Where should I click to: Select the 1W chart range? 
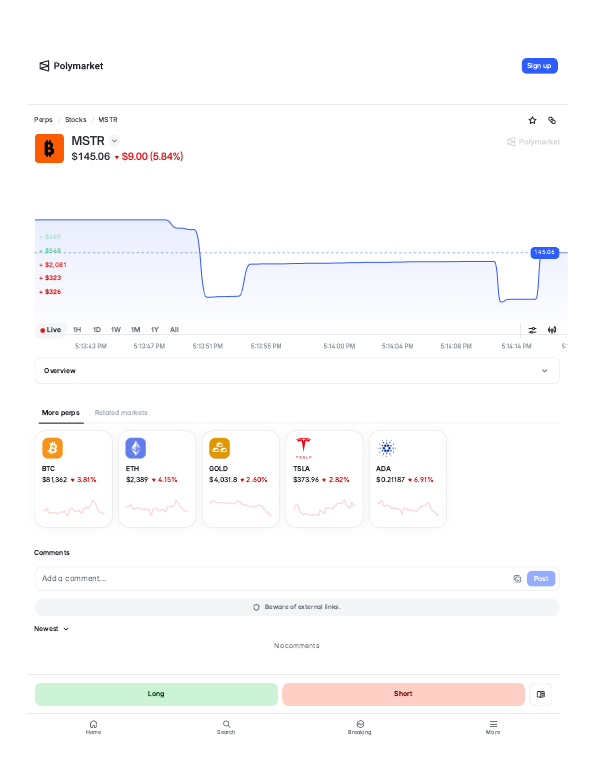coord(116,330)
